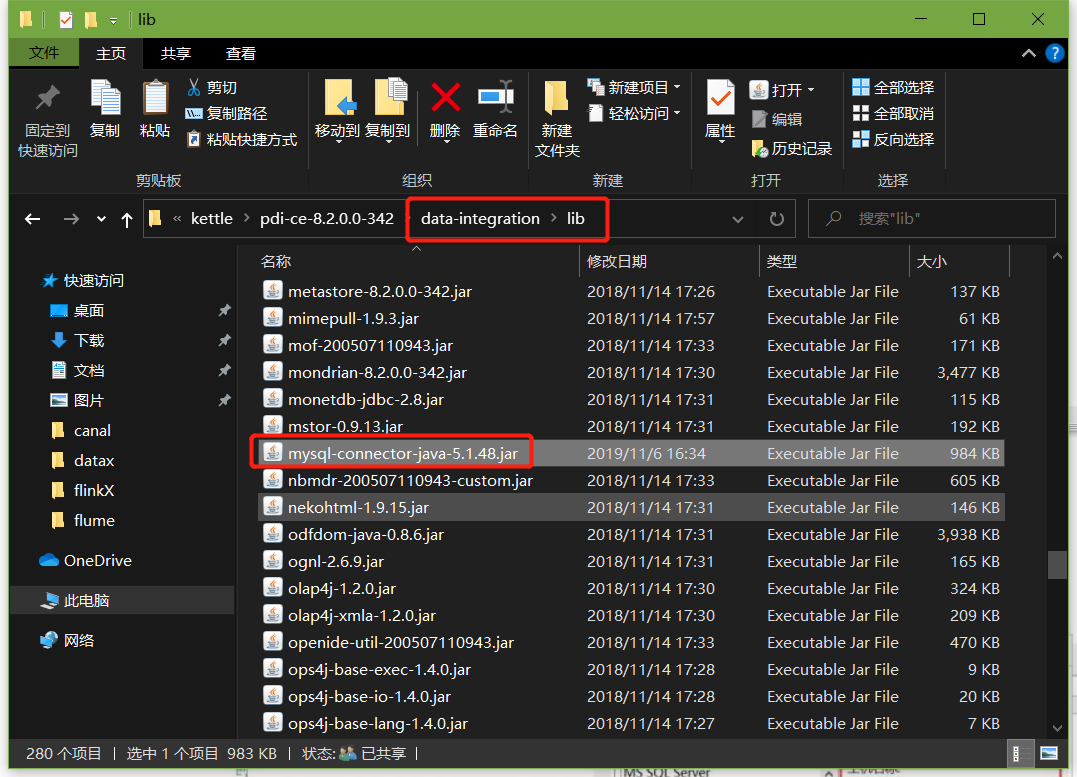Screen dimensions: 1077x777
Task: Open Copy to (复制到) menu
Action: pyautogui.click(x=387, y=110)
